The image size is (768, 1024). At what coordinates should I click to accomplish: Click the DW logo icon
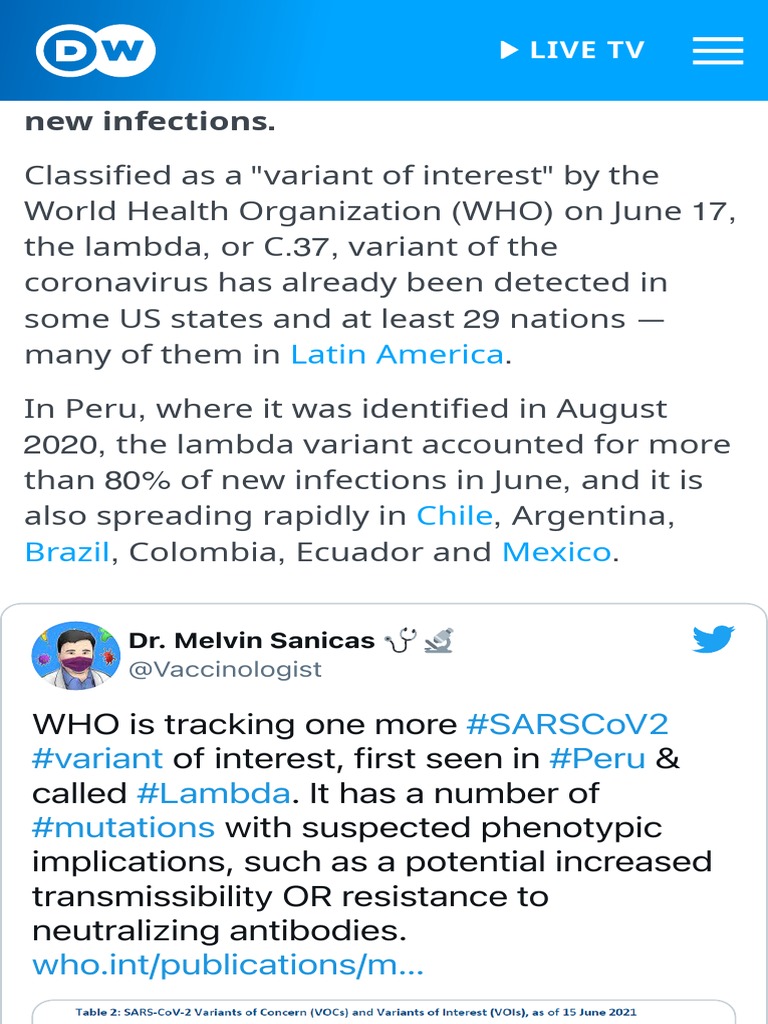coord(96,50)
